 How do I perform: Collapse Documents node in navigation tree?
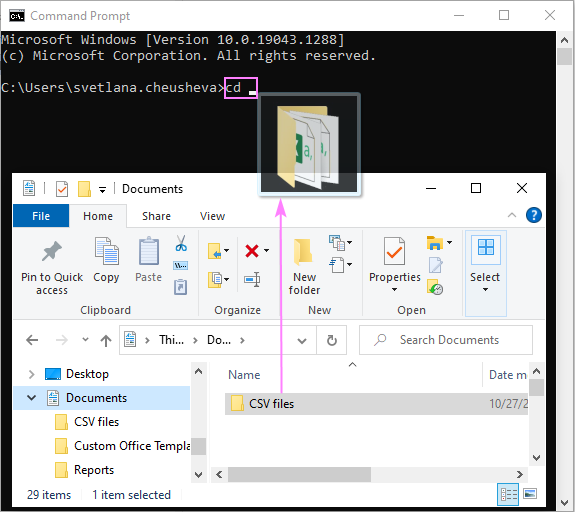point(32,398)
